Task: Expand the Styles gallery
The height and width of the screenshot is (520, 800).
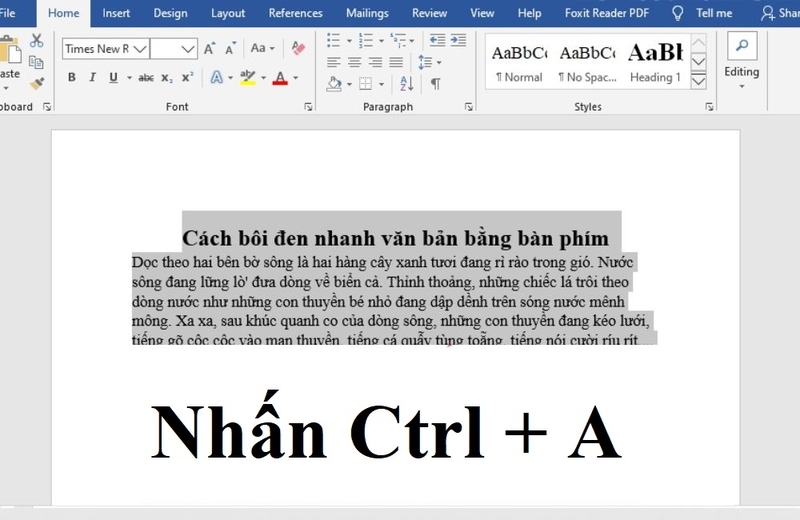Action: click(x=698, y=81)
